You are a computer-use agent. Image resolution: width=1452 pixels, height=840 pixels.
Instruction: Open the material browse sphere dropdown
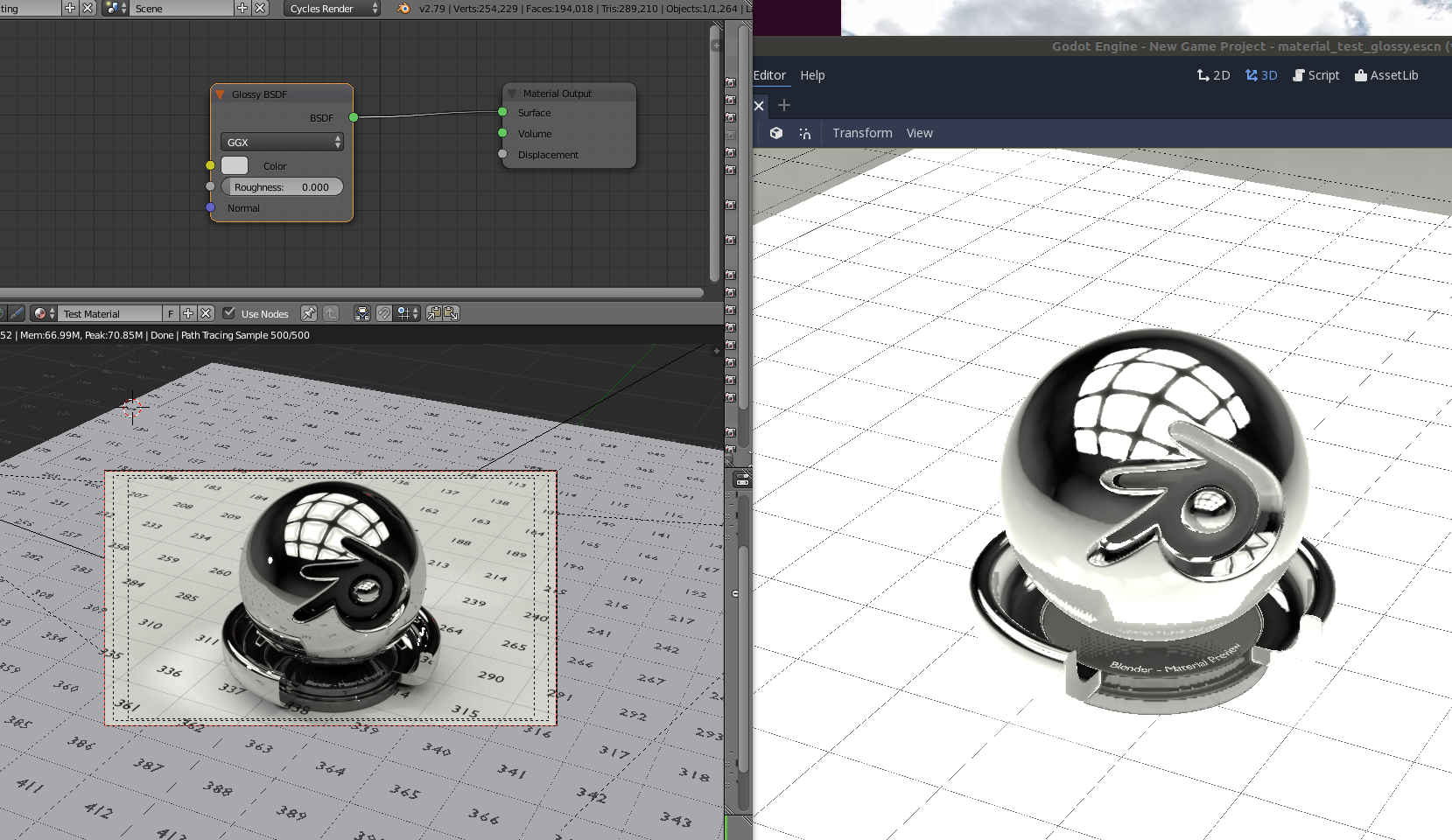(43, 313)
